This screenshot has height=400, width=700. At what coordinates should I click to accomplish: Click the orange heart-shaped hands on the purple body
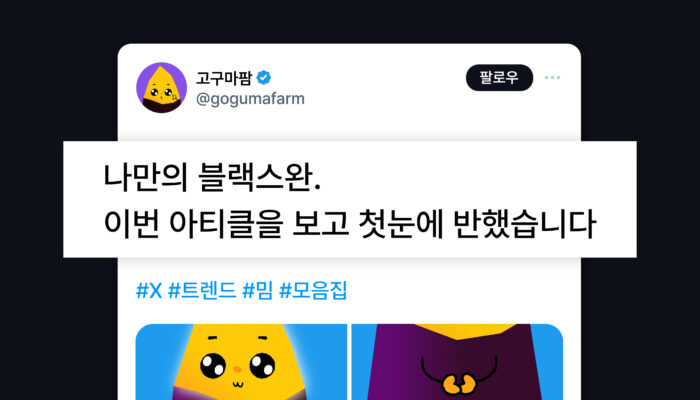coord(457,383)
